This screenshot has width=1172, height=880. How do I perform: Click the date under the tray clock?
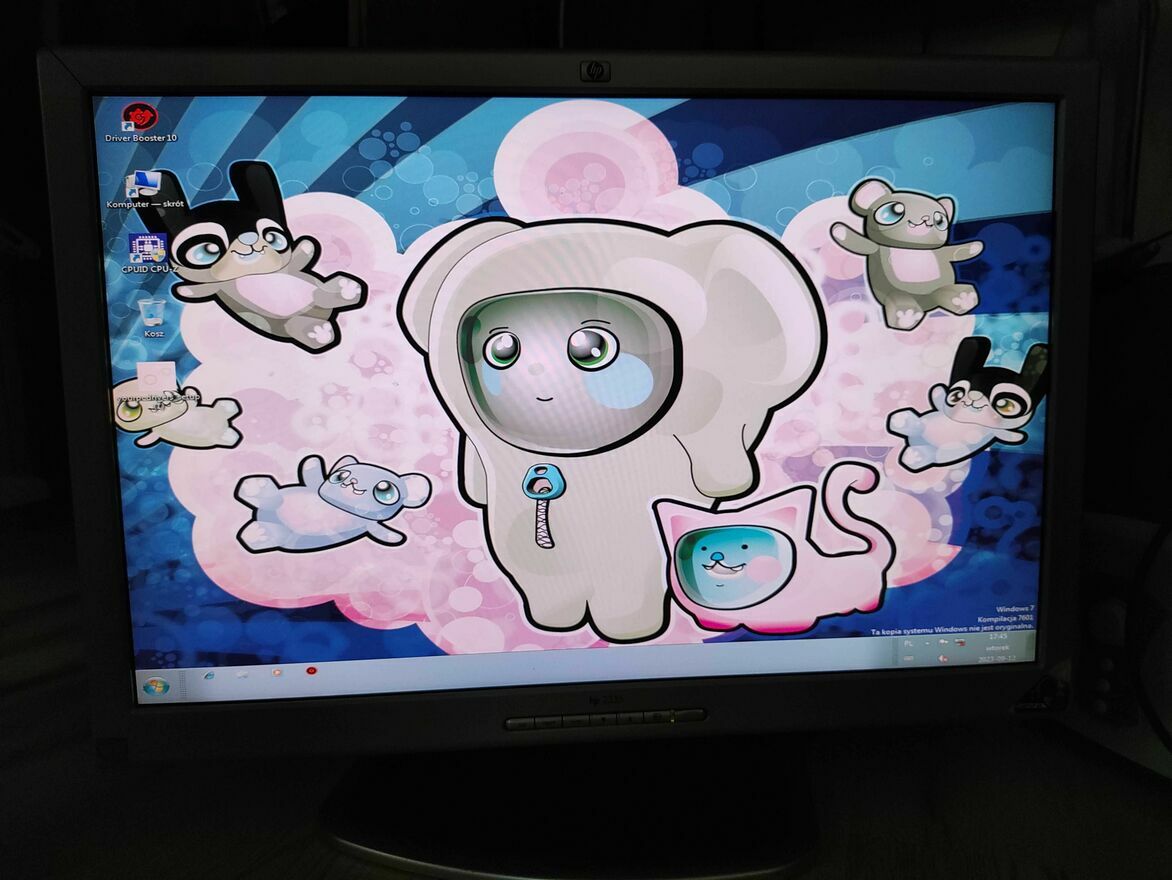pos(997,659)
